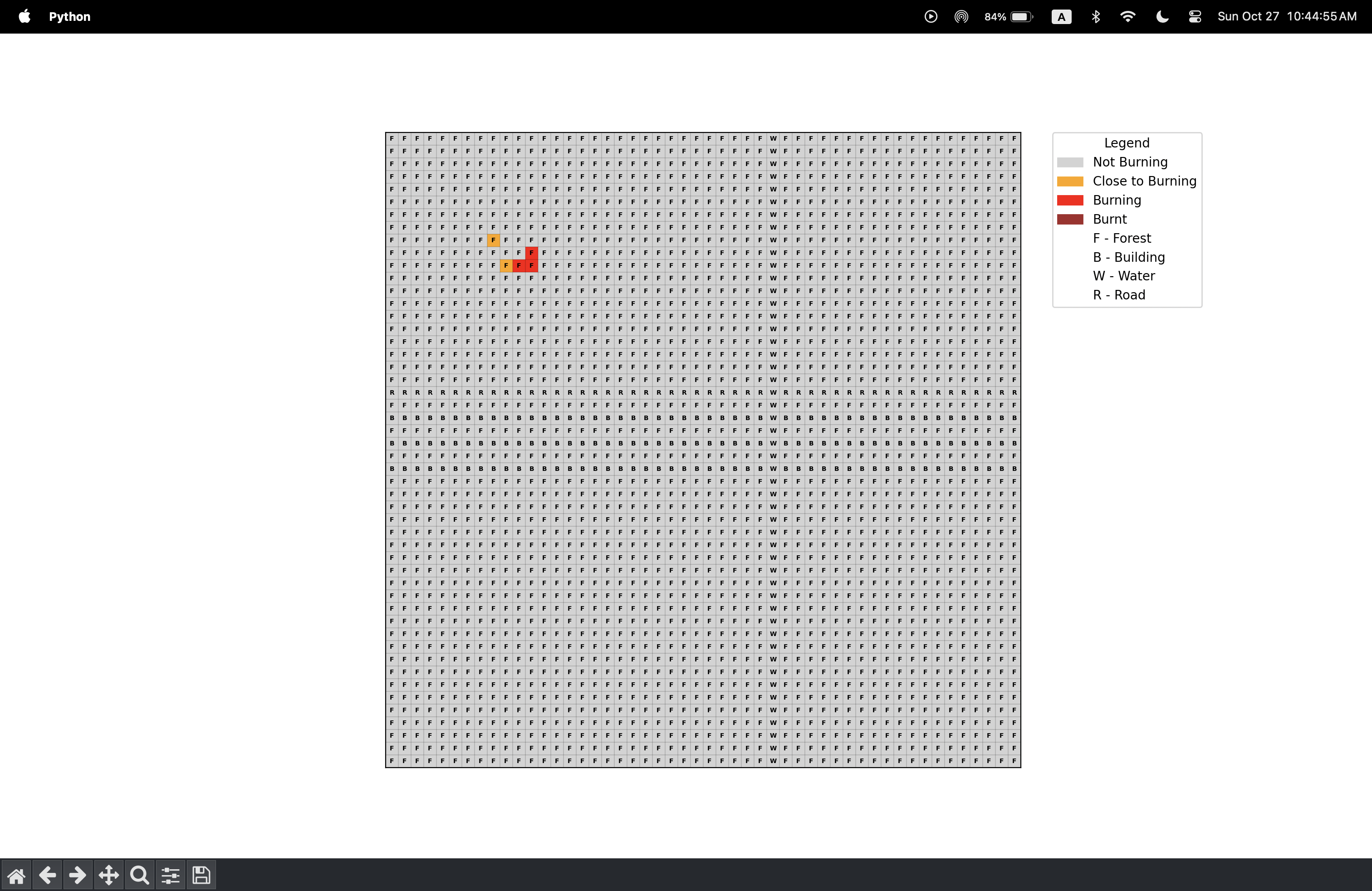Click the Now Playing menu bar icon
This screenshot has width=1372, height=891.
(931, 17)
